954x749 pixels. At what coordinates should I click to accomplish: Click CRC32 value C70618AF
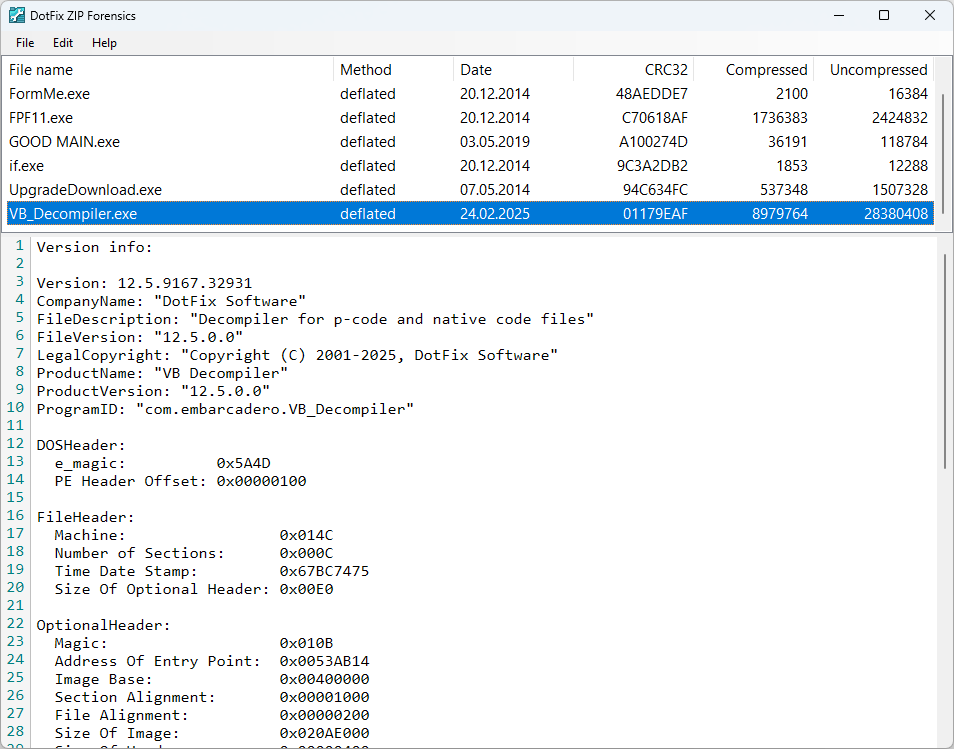pyautogui.click(x=655, y=117)
